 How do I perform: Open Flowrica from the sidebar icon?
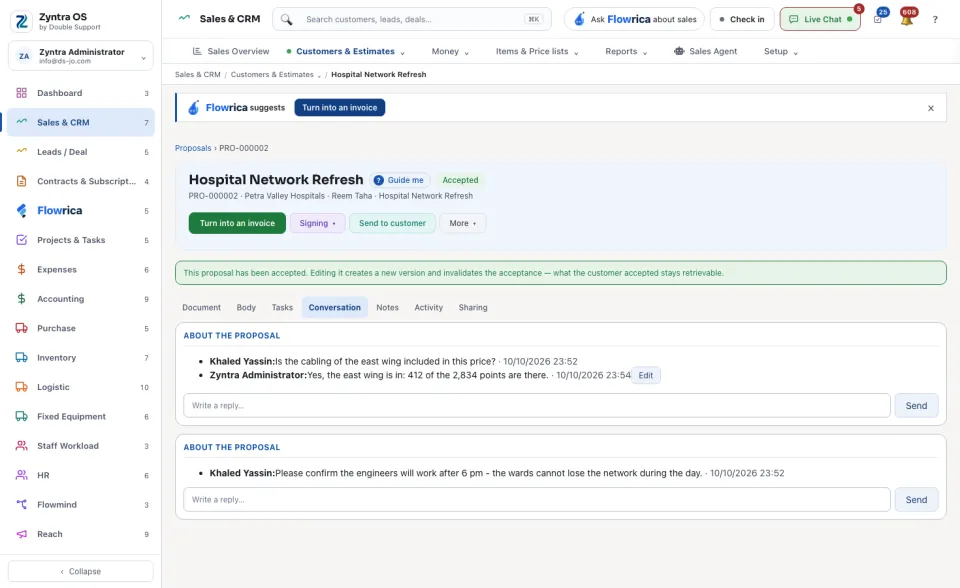coord(21,211)
